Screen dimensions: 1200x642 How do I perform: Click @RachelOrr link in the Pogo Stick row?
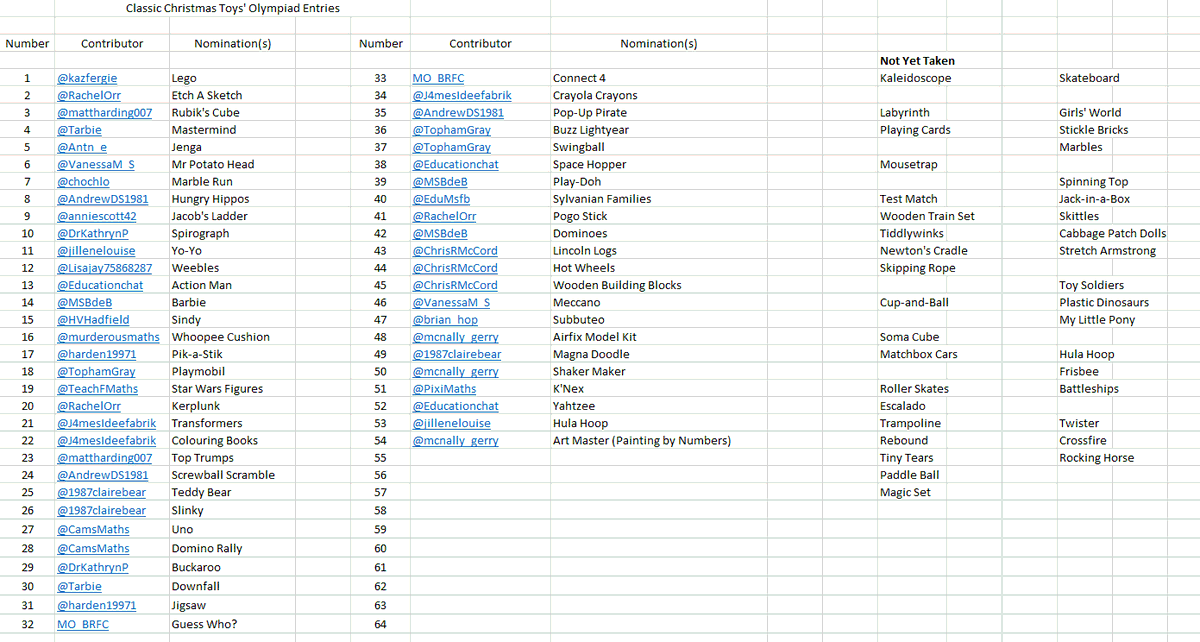[445, 216]
